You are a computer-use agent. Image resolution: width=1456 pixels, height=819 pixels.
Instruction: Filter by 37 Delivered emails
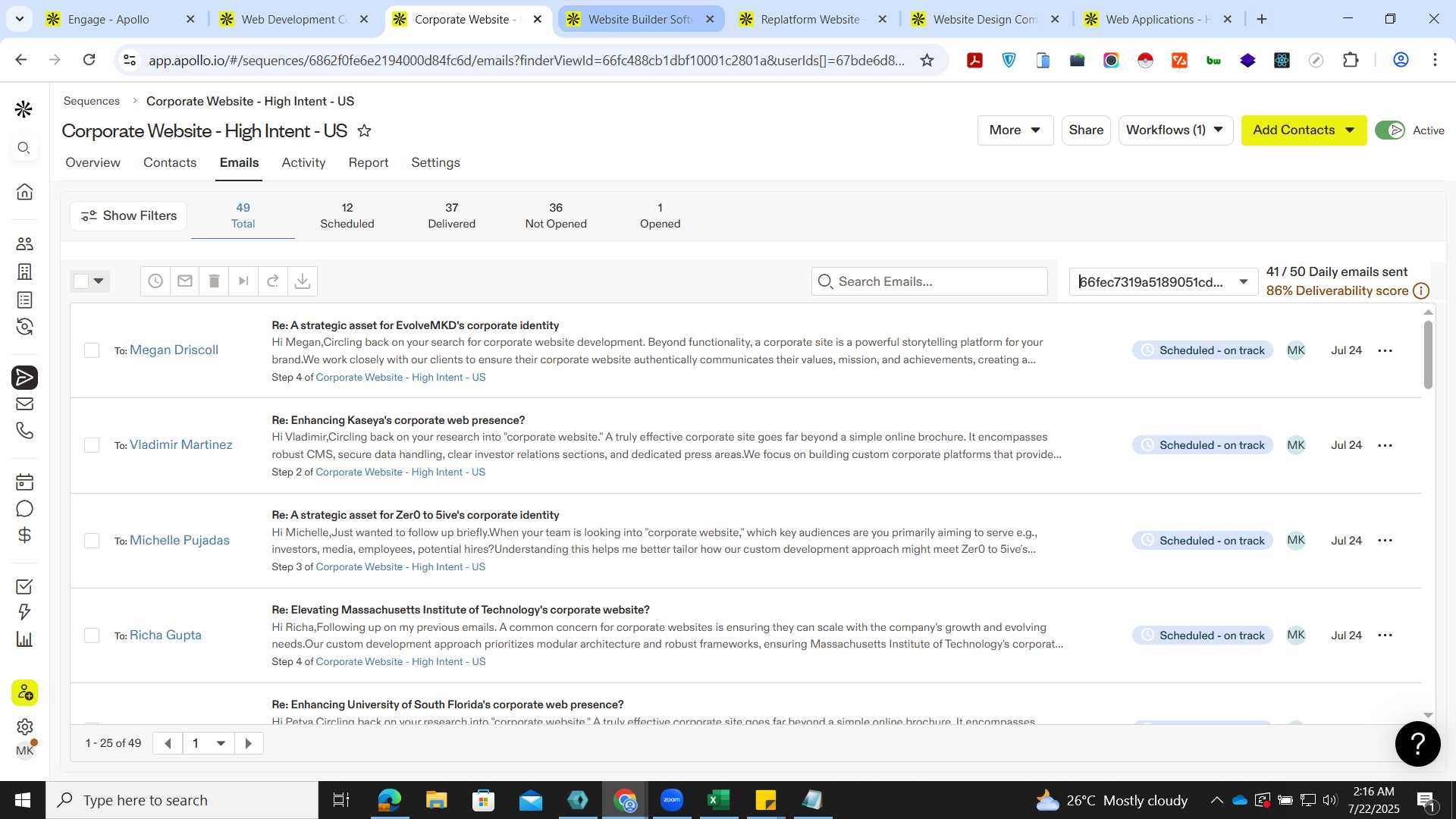452,215
